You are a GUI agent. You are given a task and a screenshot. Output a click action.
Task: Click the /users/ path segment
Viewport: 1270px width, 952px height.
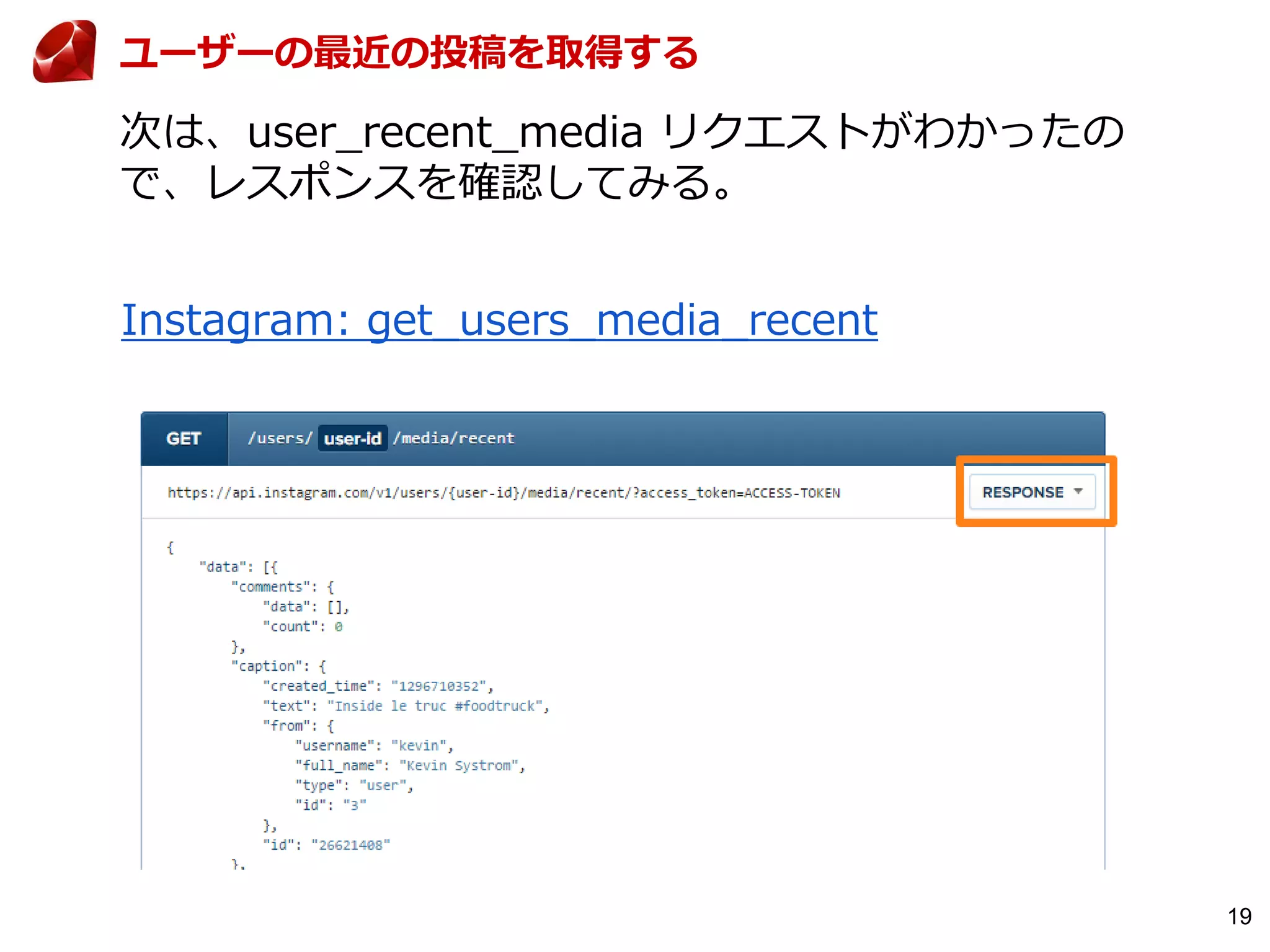coord(280,438)
